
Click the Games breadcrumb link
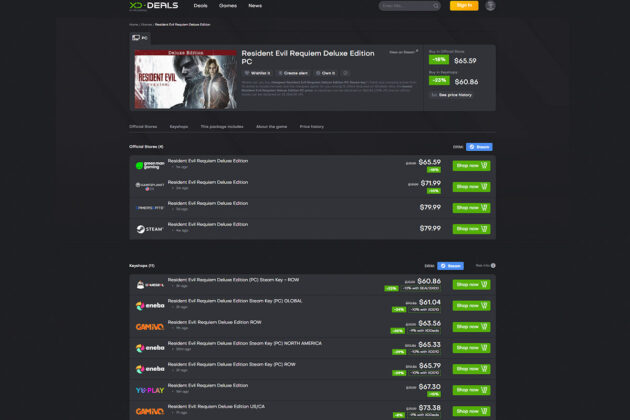pyautogui.click(x=147, y=25)
